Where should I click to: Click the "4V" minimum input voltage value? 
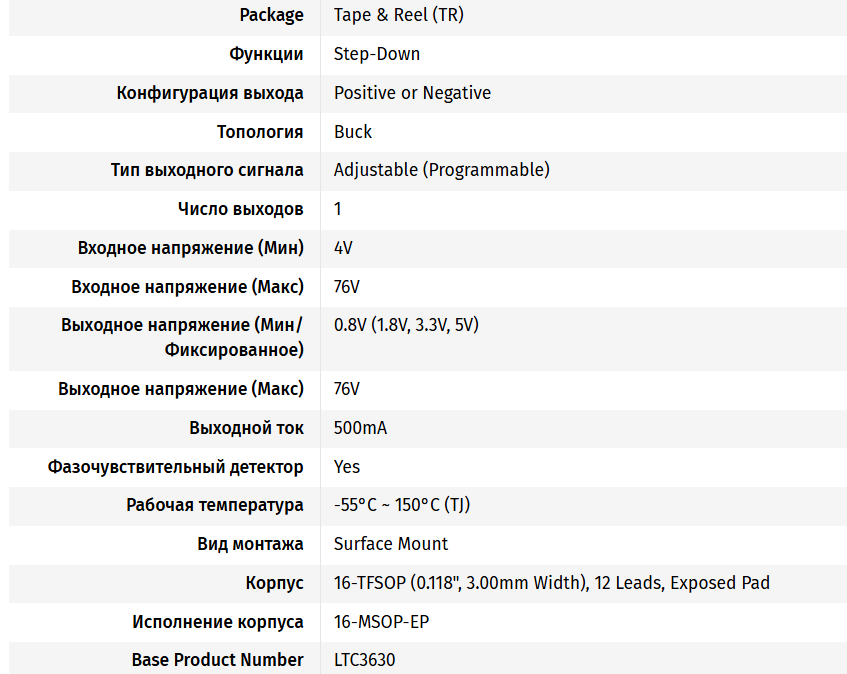[x=343, y=248]
